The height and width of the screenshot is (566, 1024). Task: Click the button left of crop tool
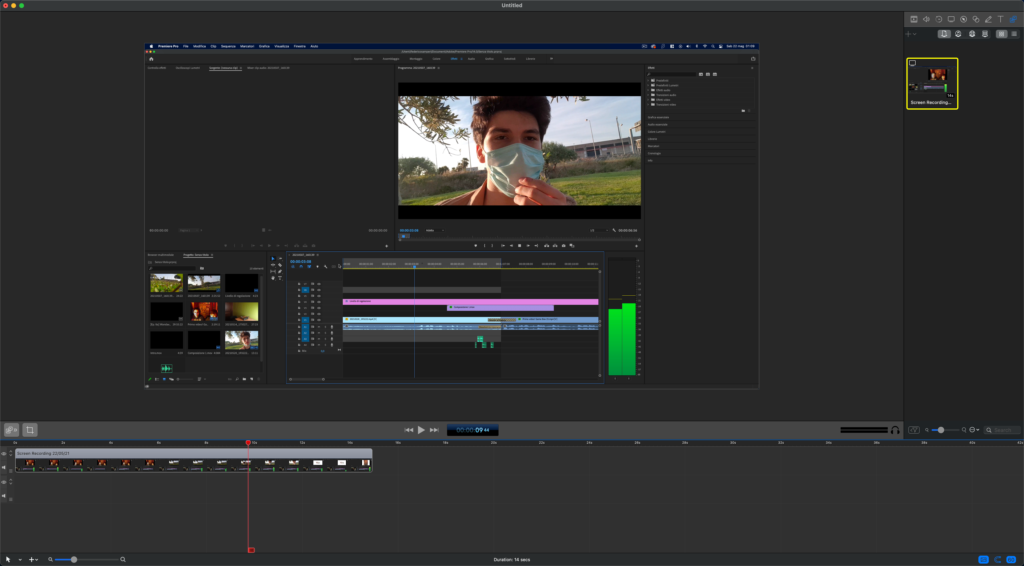(x=11, y=430)
